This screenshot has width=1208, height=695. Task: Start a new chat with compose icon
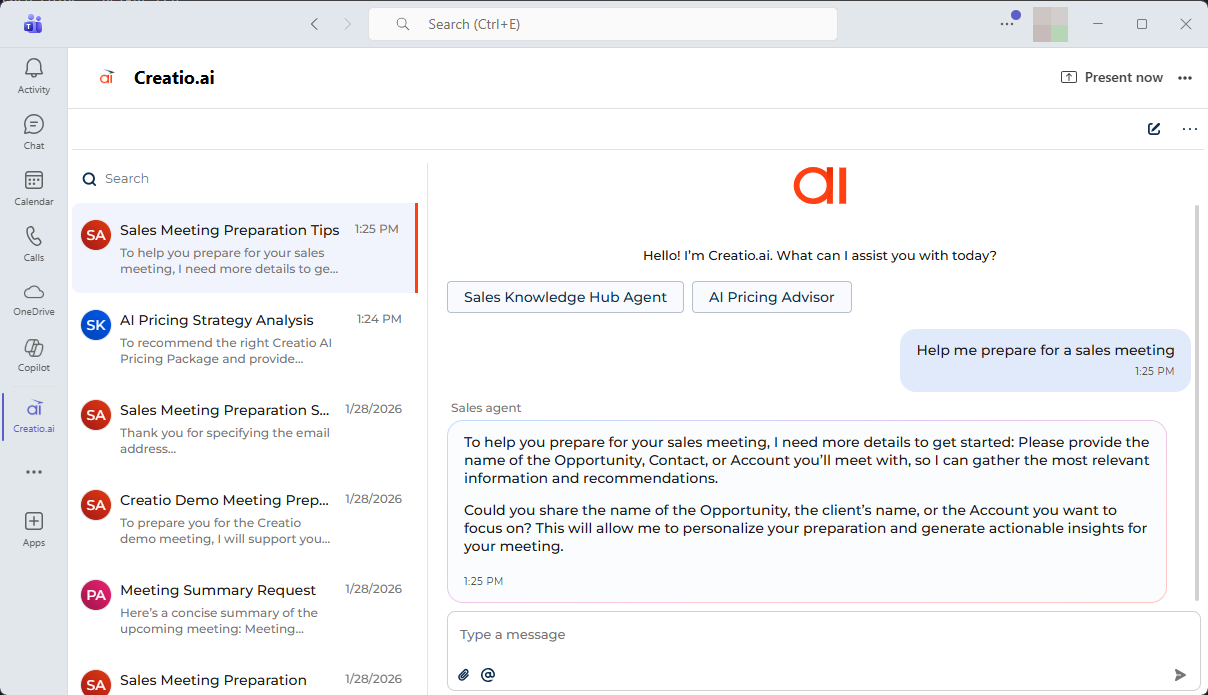click(1154, 129)
